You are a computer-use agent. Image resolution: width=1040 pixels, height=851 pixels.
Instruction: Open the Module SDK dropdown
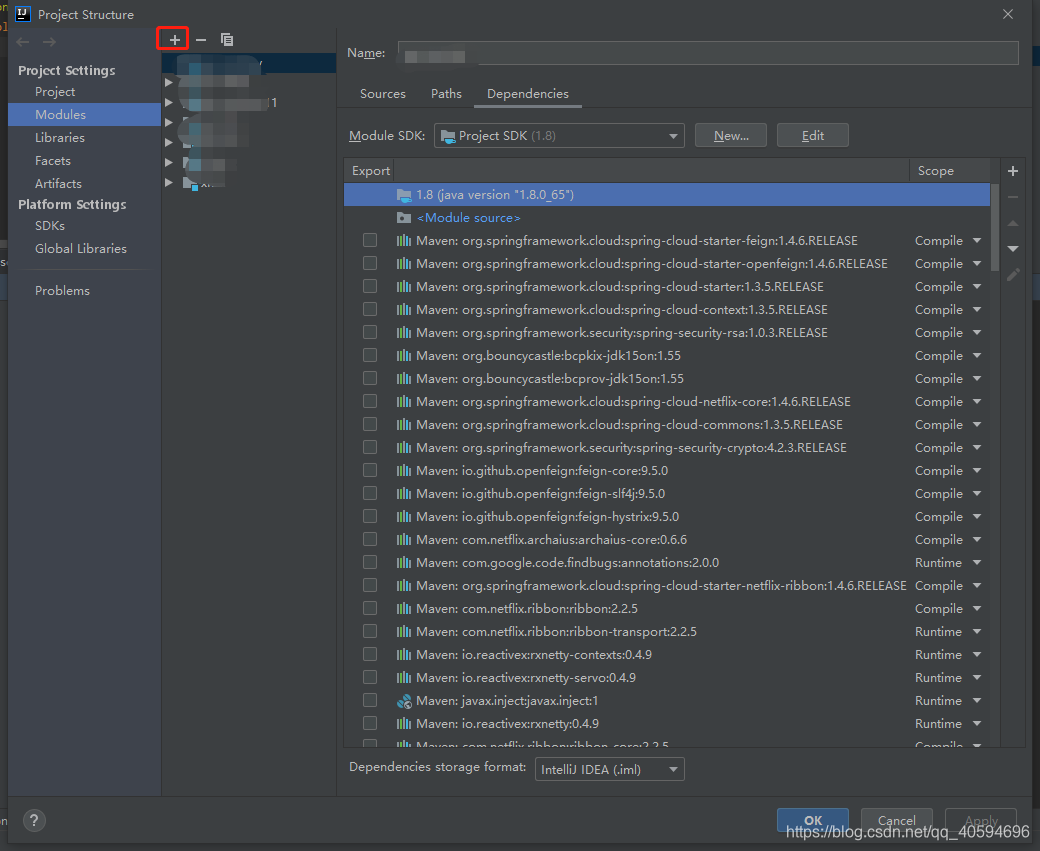(x=559, y=136)
